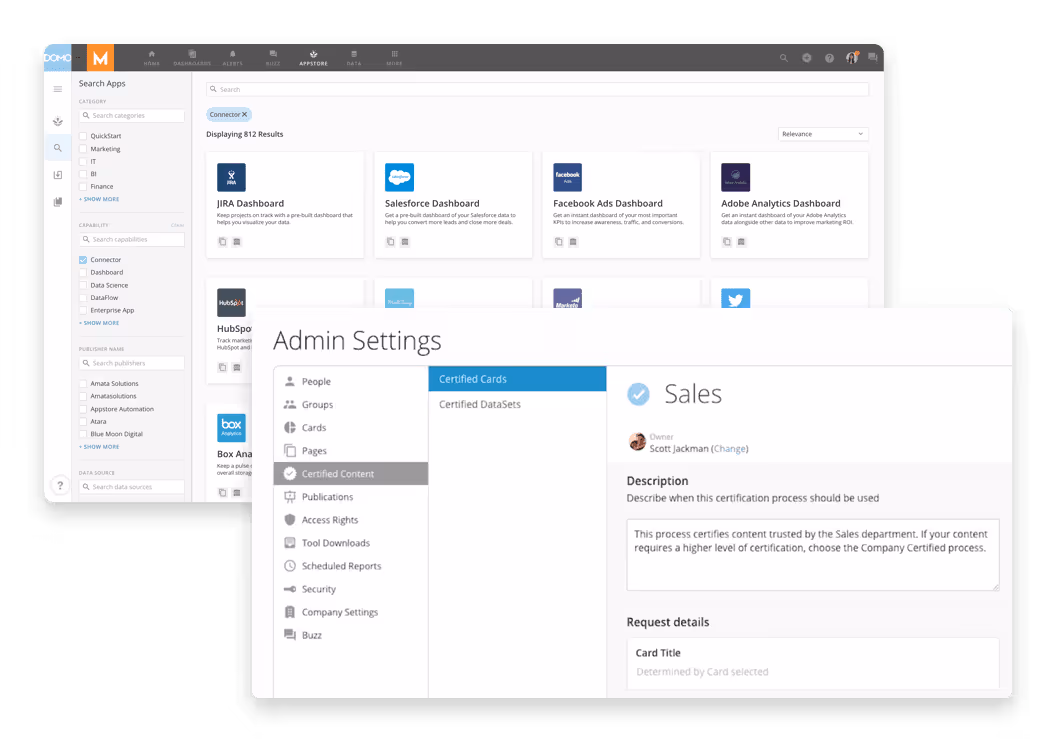
Task: Open the Dashboards nav icon
Action: [192, 58]
